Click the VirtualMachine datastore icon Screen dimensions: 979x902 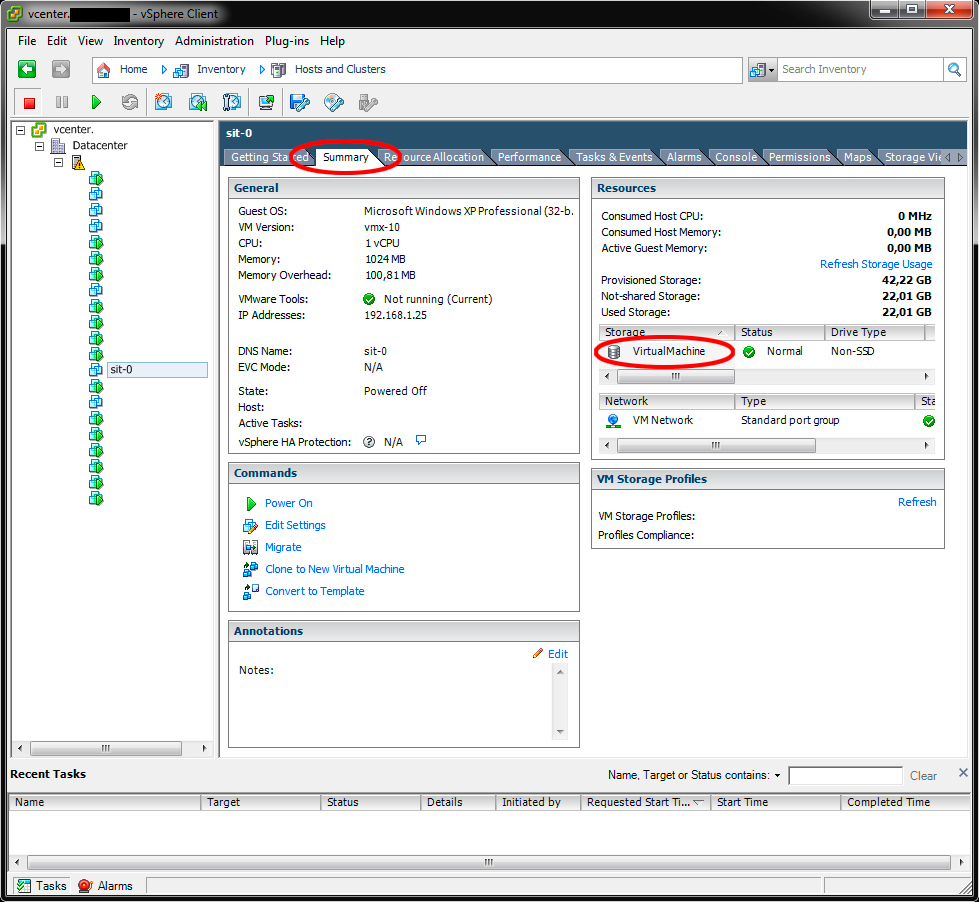pos(614,352)
